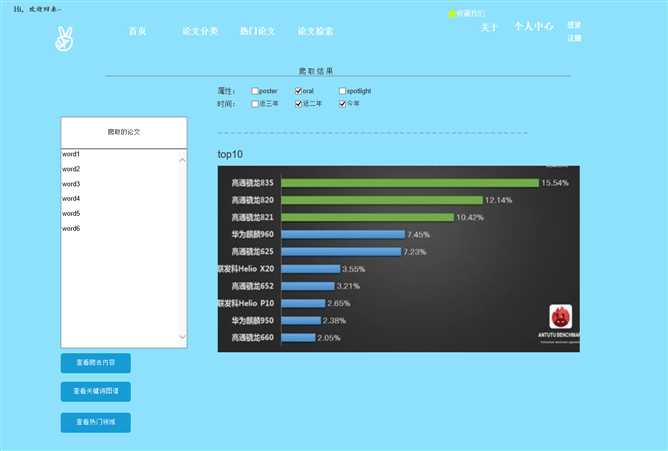
Task: Select word5 in the paper list
Action: (x=71, y=213)
